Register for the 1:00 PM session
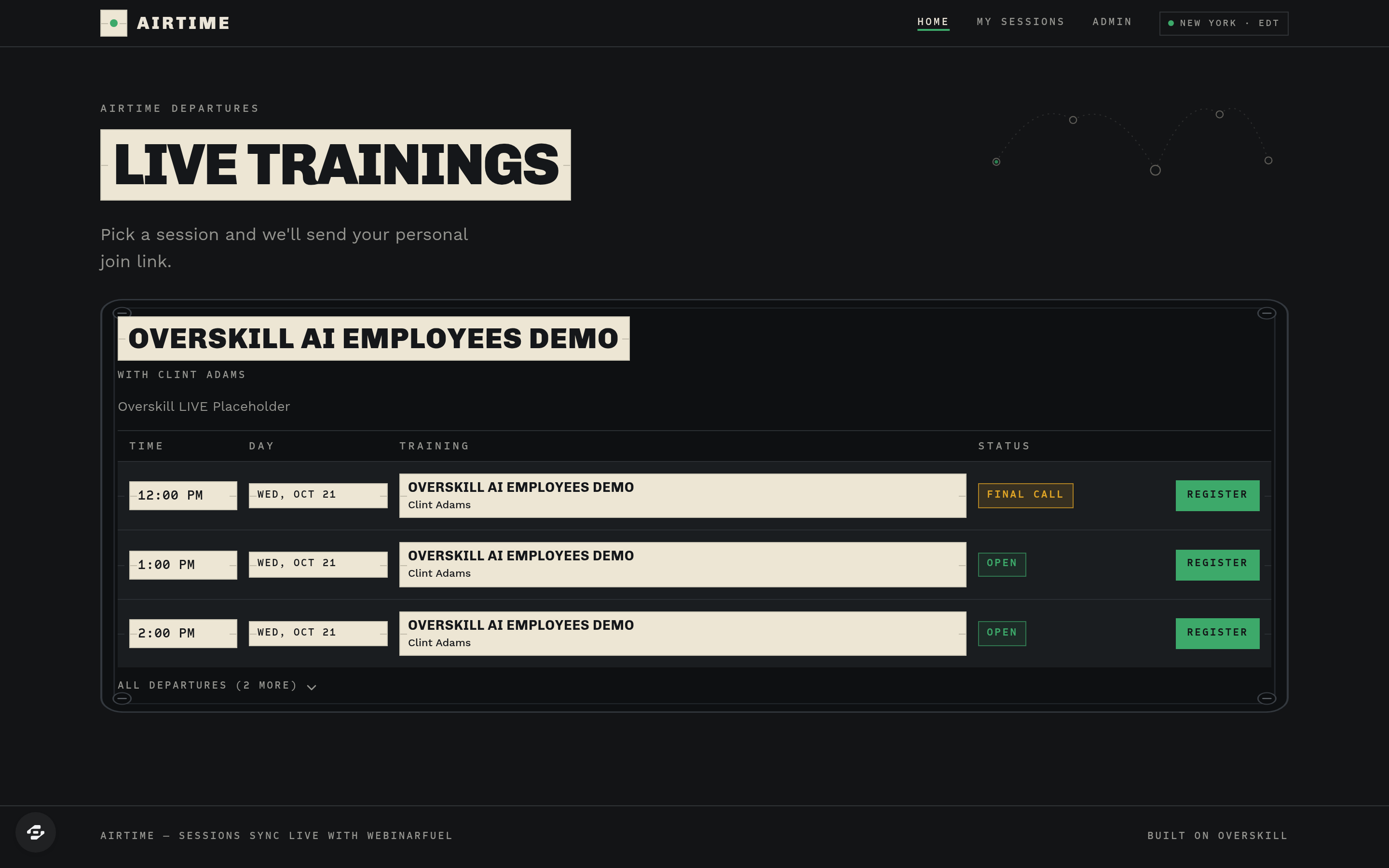Image resolution: width=1389 pixels, height=868 pixels. click(x=1217, y=564)
